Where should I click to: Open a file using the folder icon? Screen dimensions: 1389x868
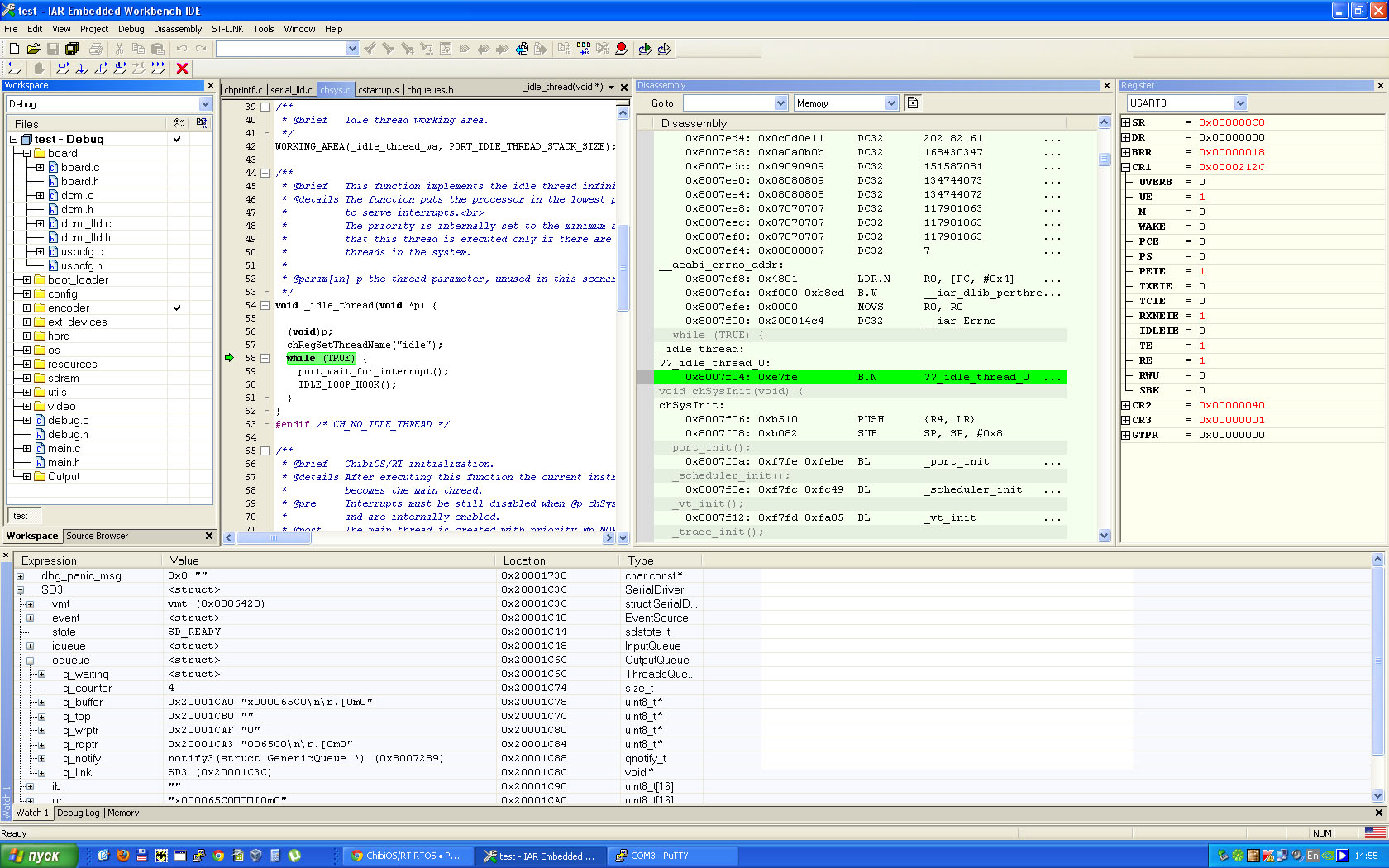[33, 49]
